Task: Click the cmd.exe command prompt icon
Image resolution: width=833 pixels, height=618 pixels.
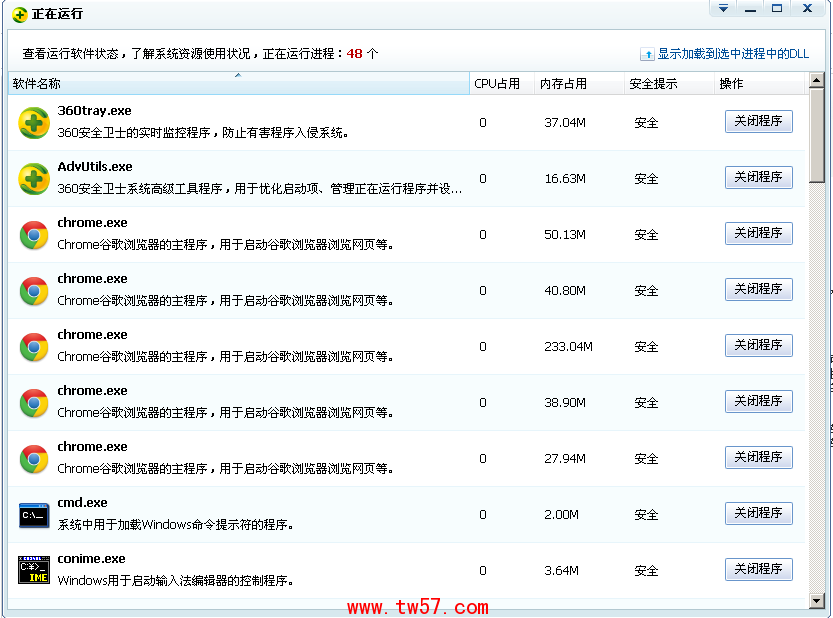Action: [x=34, y=515]
